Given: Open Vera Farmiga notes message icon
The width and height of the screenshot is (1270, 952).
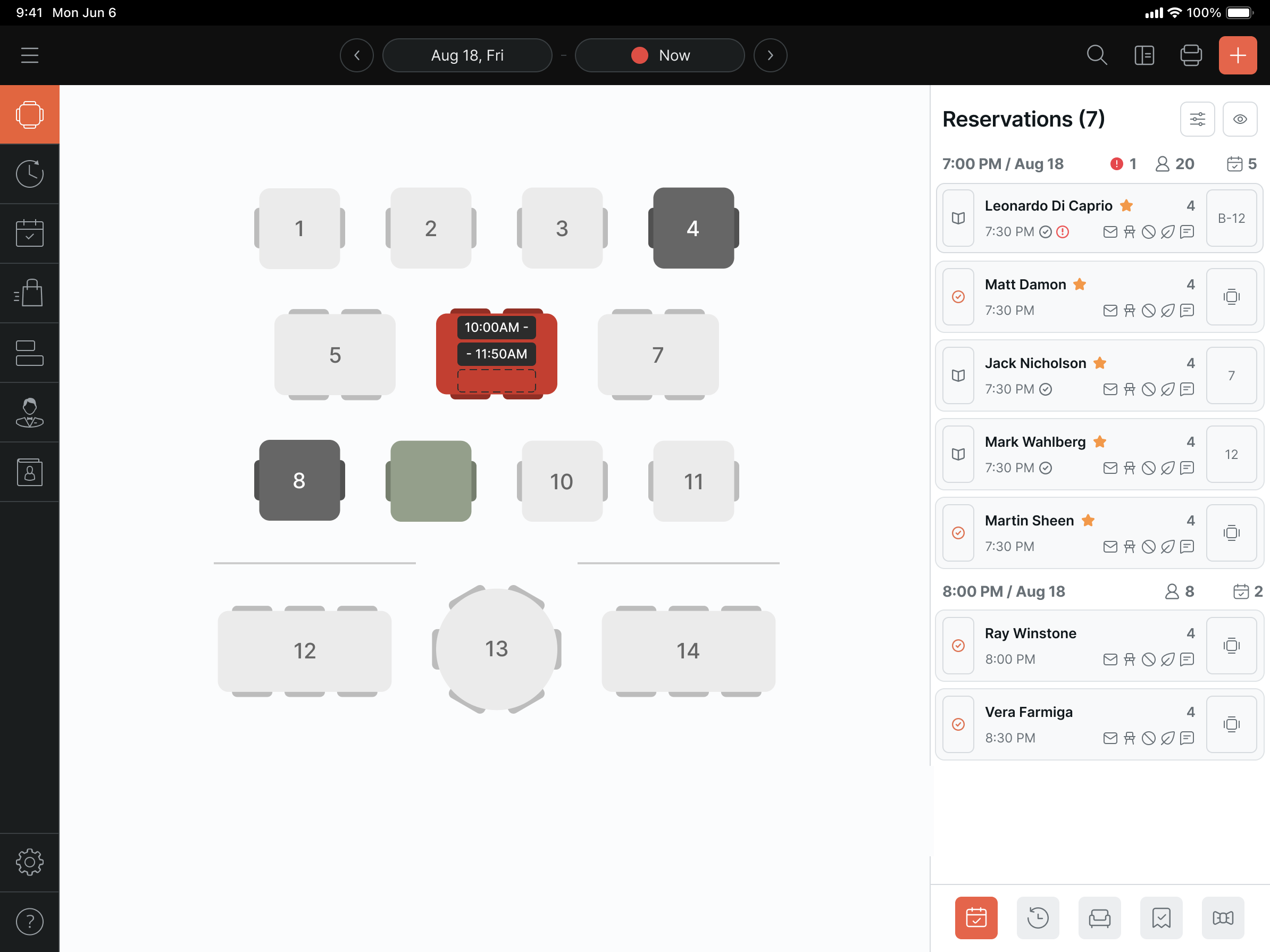Looking at the screenshot, I should pos(1187,738).
